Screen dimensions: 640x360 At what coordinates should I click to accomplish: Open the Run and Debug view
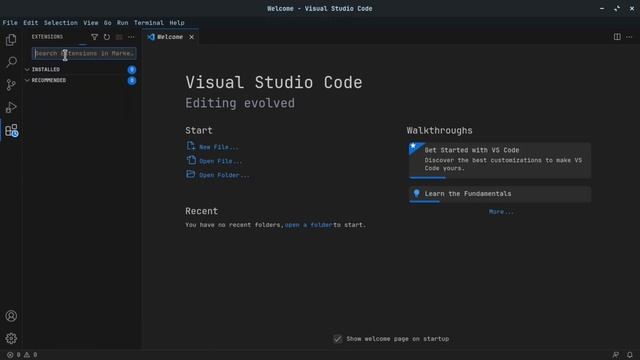click(11, 107)
